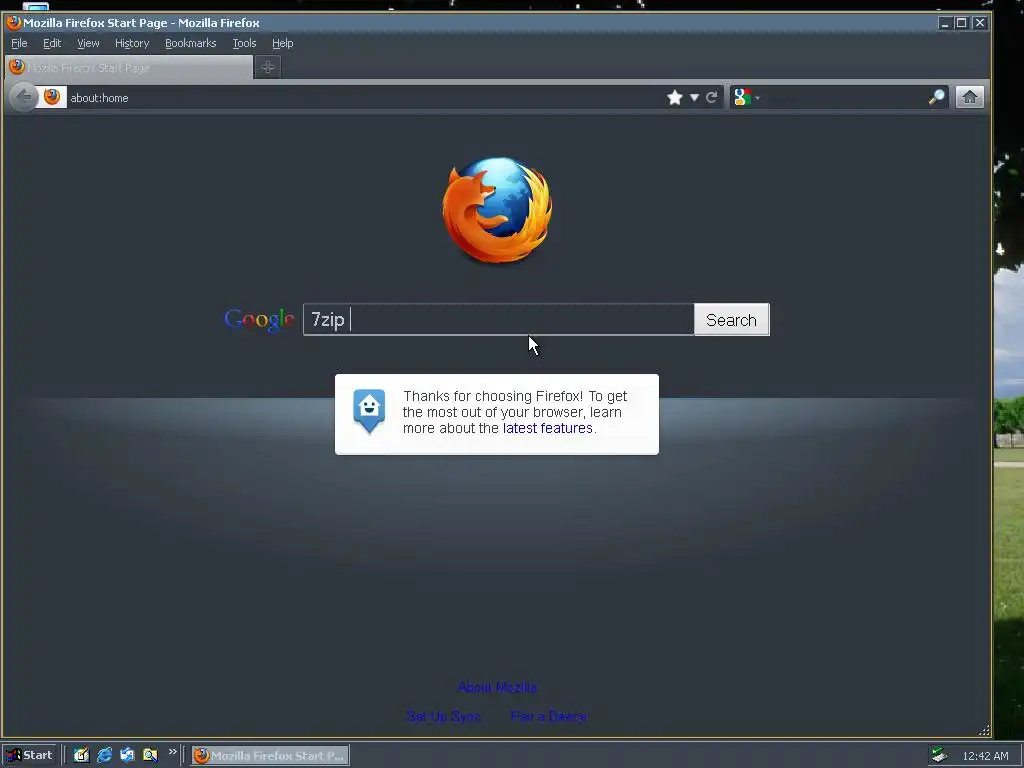This screenshot has width=1024, height=768.
Task: Click the Search button beside the Google field
Action: click(x=731, y=320)
